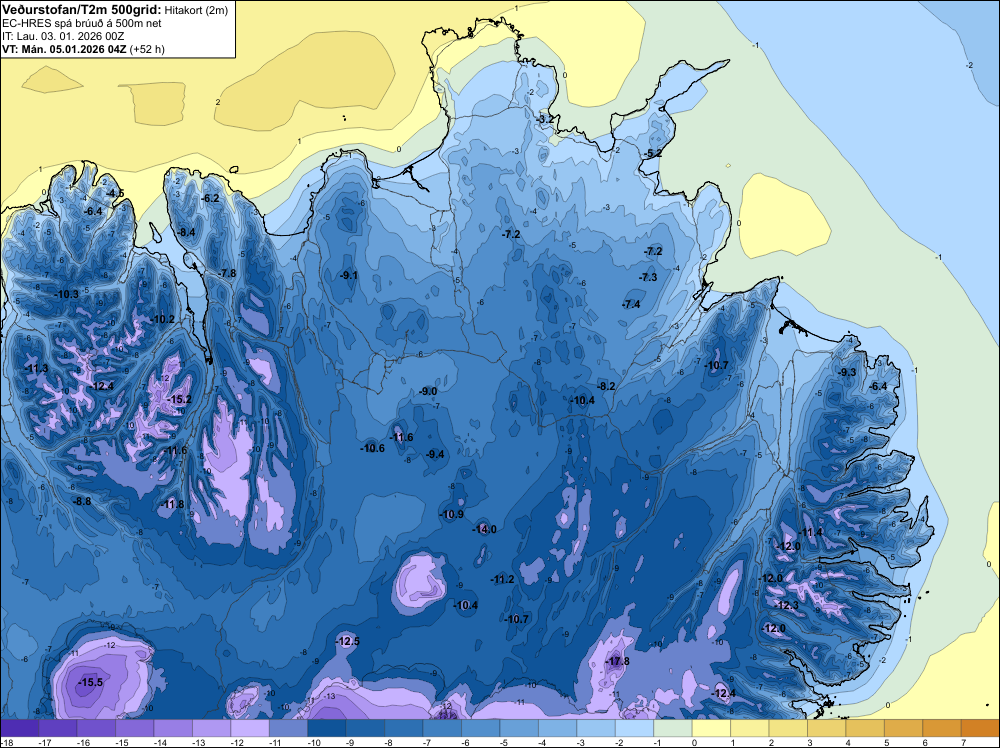Click the -10.2 temperature value

pos(162,319)
